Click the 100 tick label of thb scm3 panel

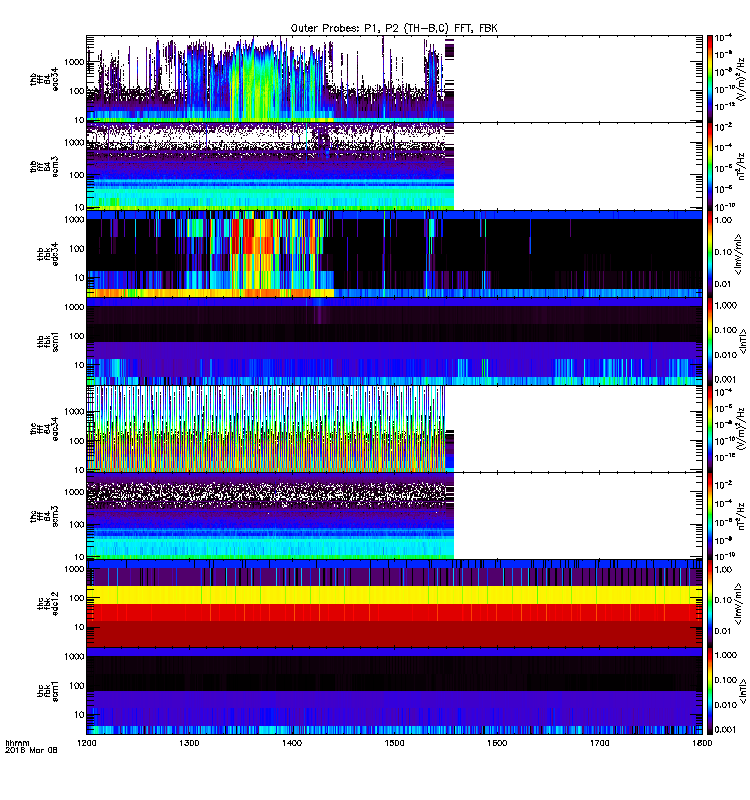coord(77,175)
